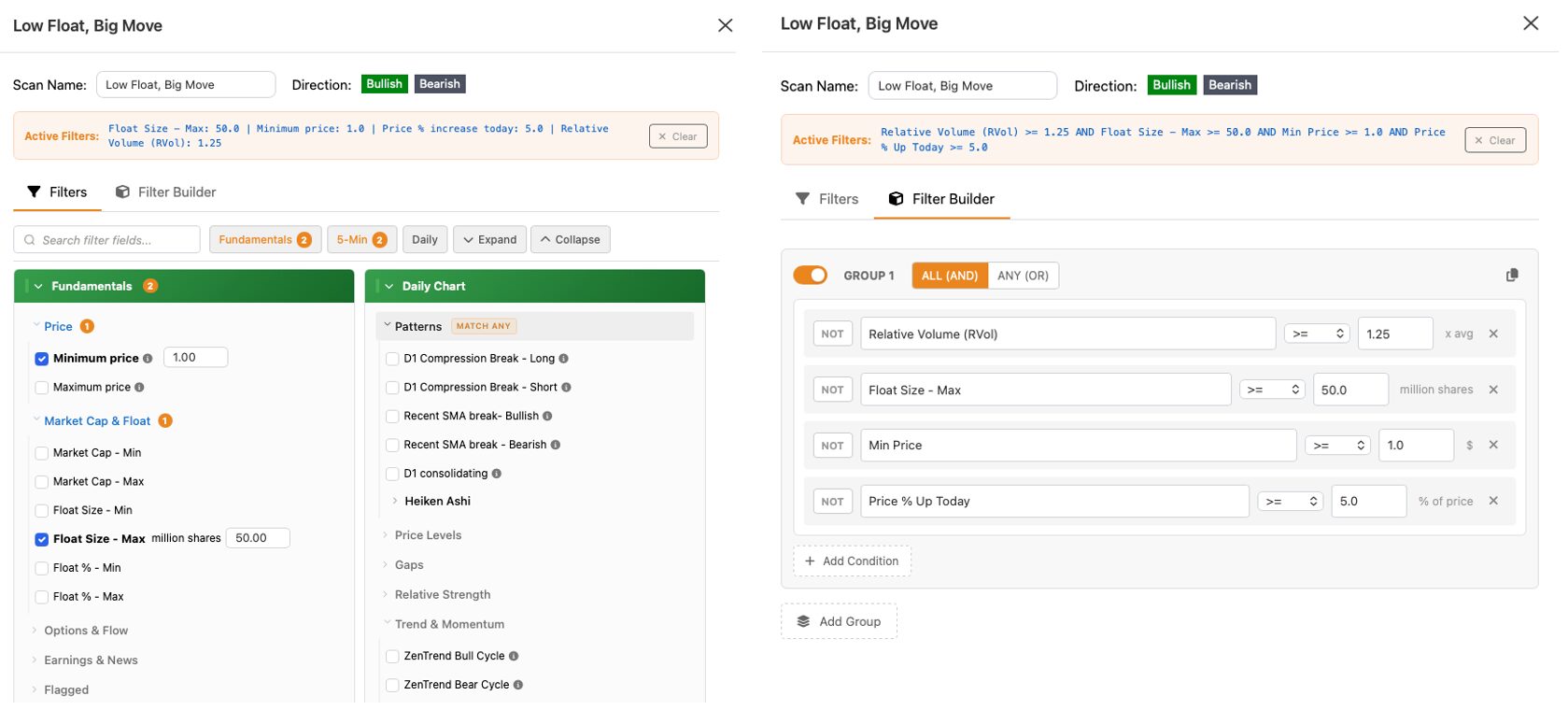The image size is (1568, 710).
Task: Click Add Condition button
Action: click(x=852, y=561)
